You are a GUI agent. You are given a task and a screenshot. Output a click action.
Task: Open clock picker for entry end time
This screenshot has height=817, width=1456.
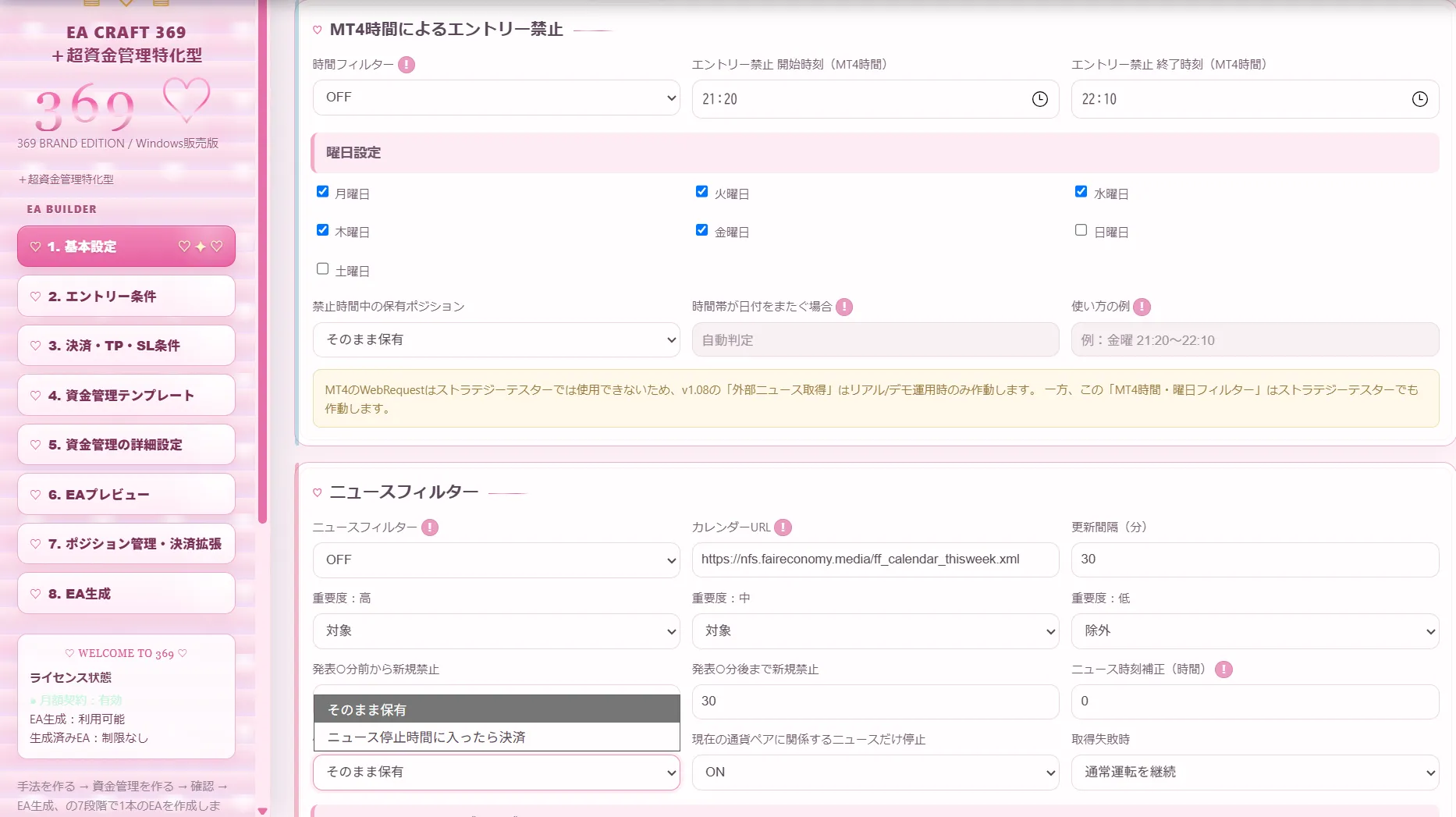pyautogui.click(x=1419, y=99)
